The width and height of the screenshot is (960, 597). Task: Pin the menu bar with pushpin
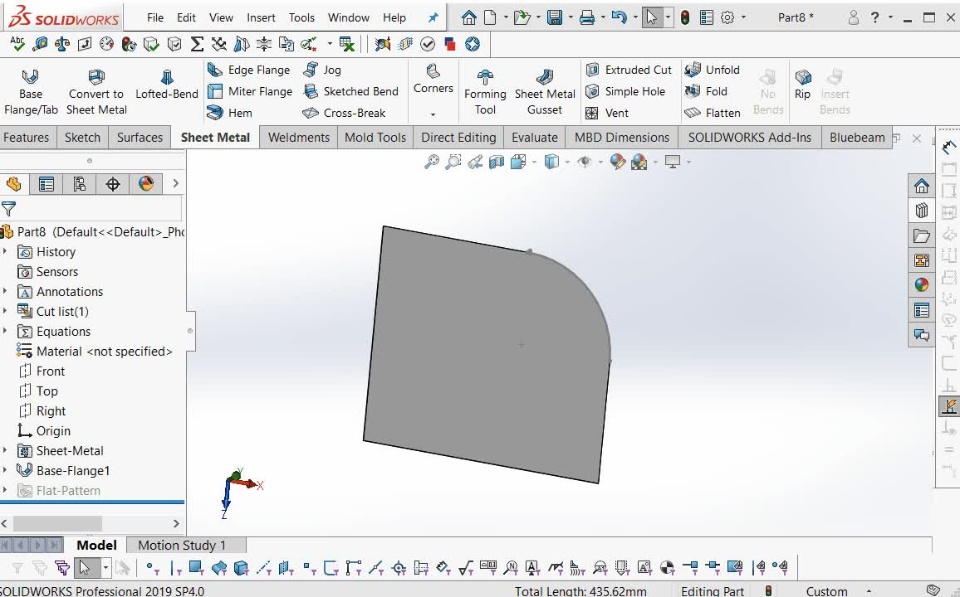pos(433,18)
